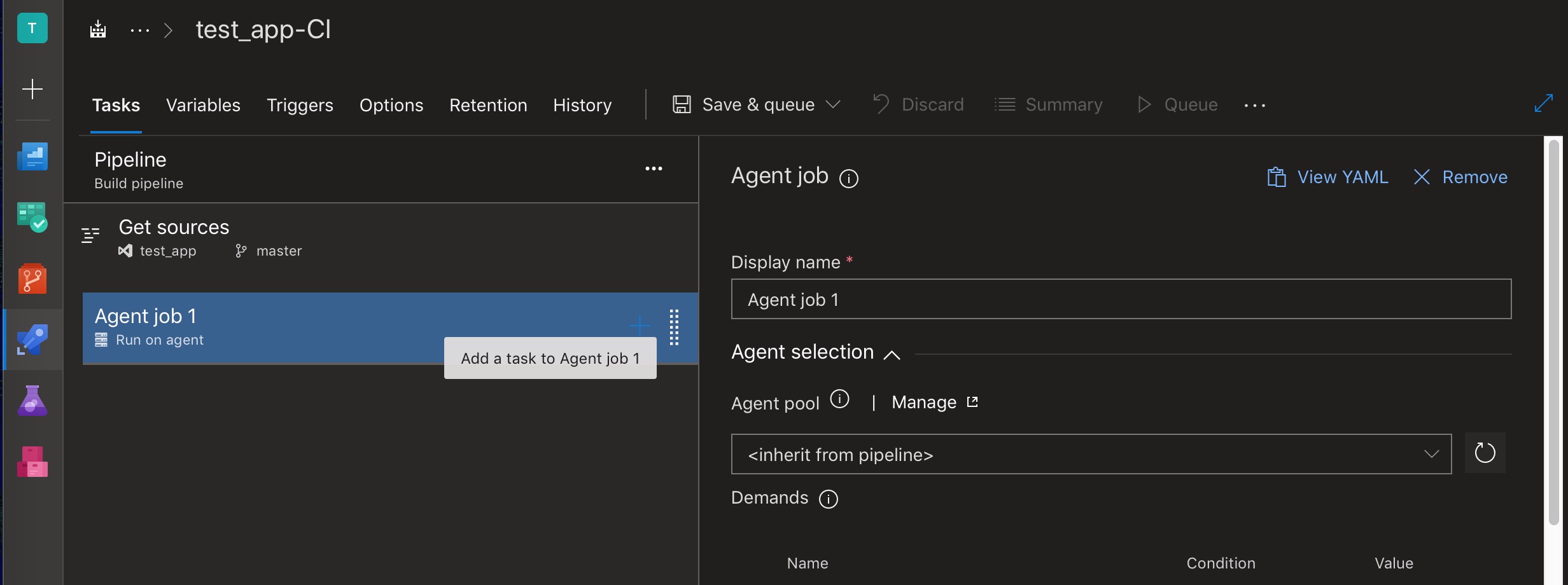
Task: Open the Agent pool inherit from pipeline dropdown
Action: click(x=1091, y=454)
